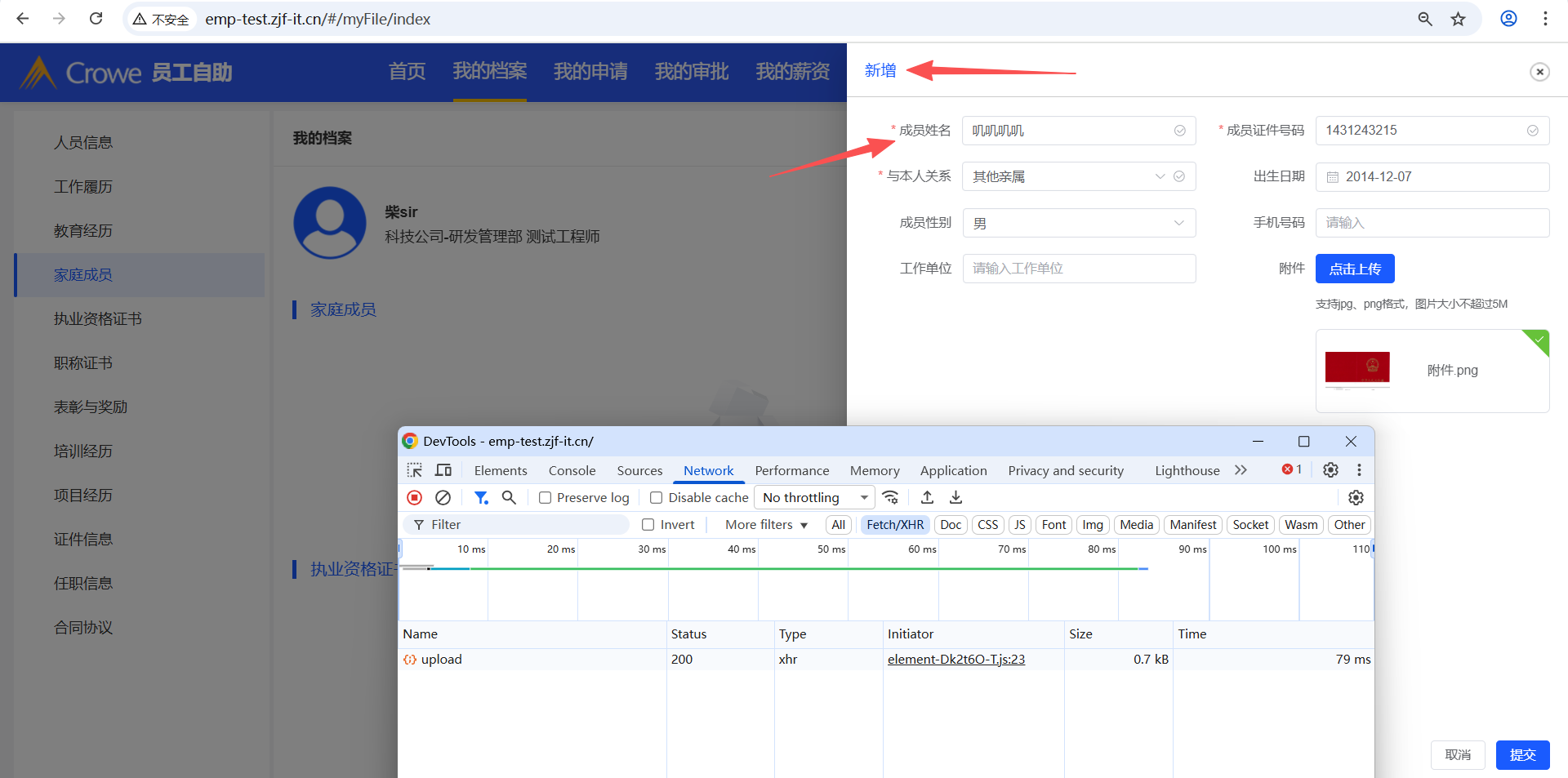This screenshot has height=778, width=1568.
Task: Clear the network log
Action: click(x=443, y=497)
